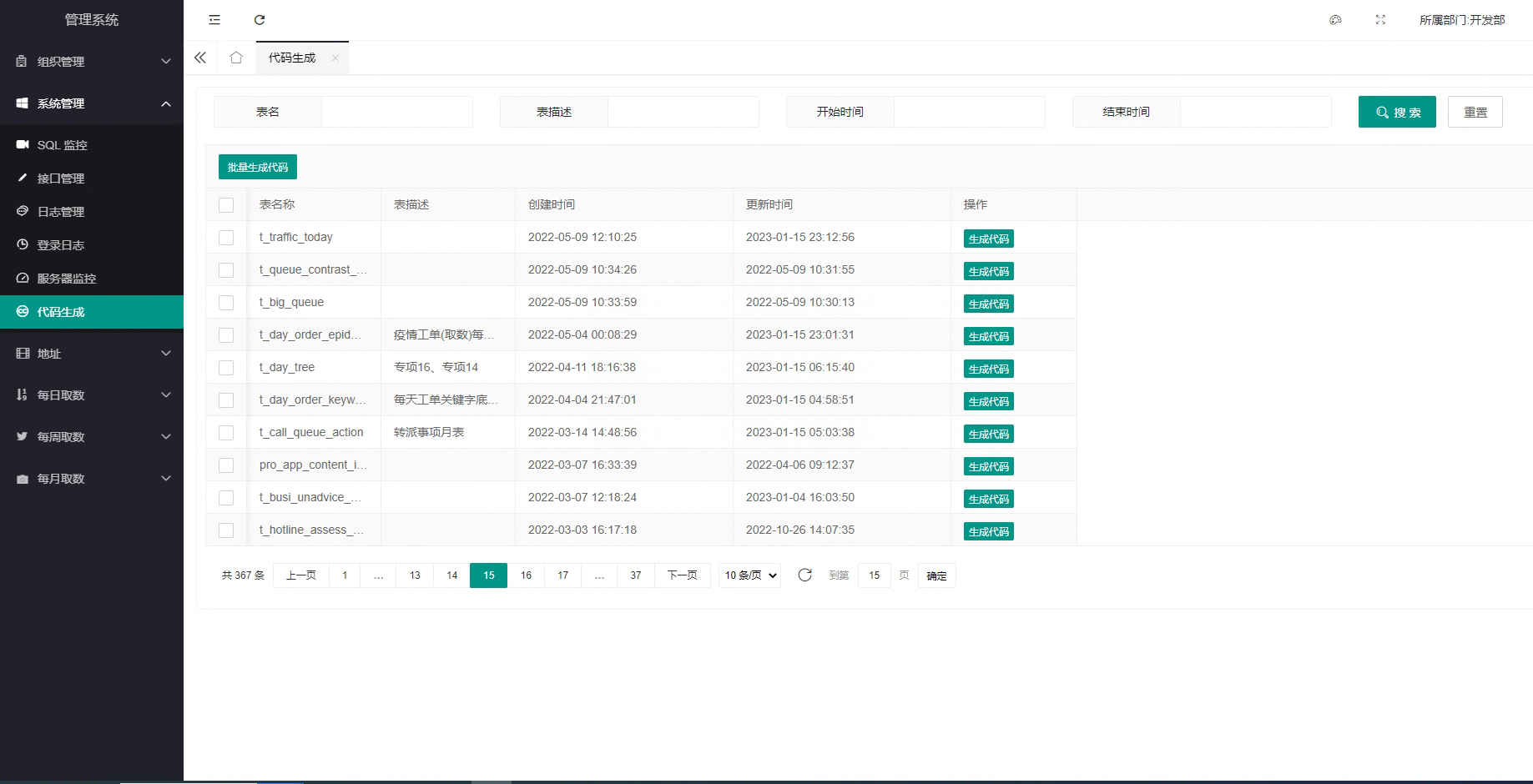The image size is (1533, 784).
Task: Go to page 37
Action: click(636, 575)
